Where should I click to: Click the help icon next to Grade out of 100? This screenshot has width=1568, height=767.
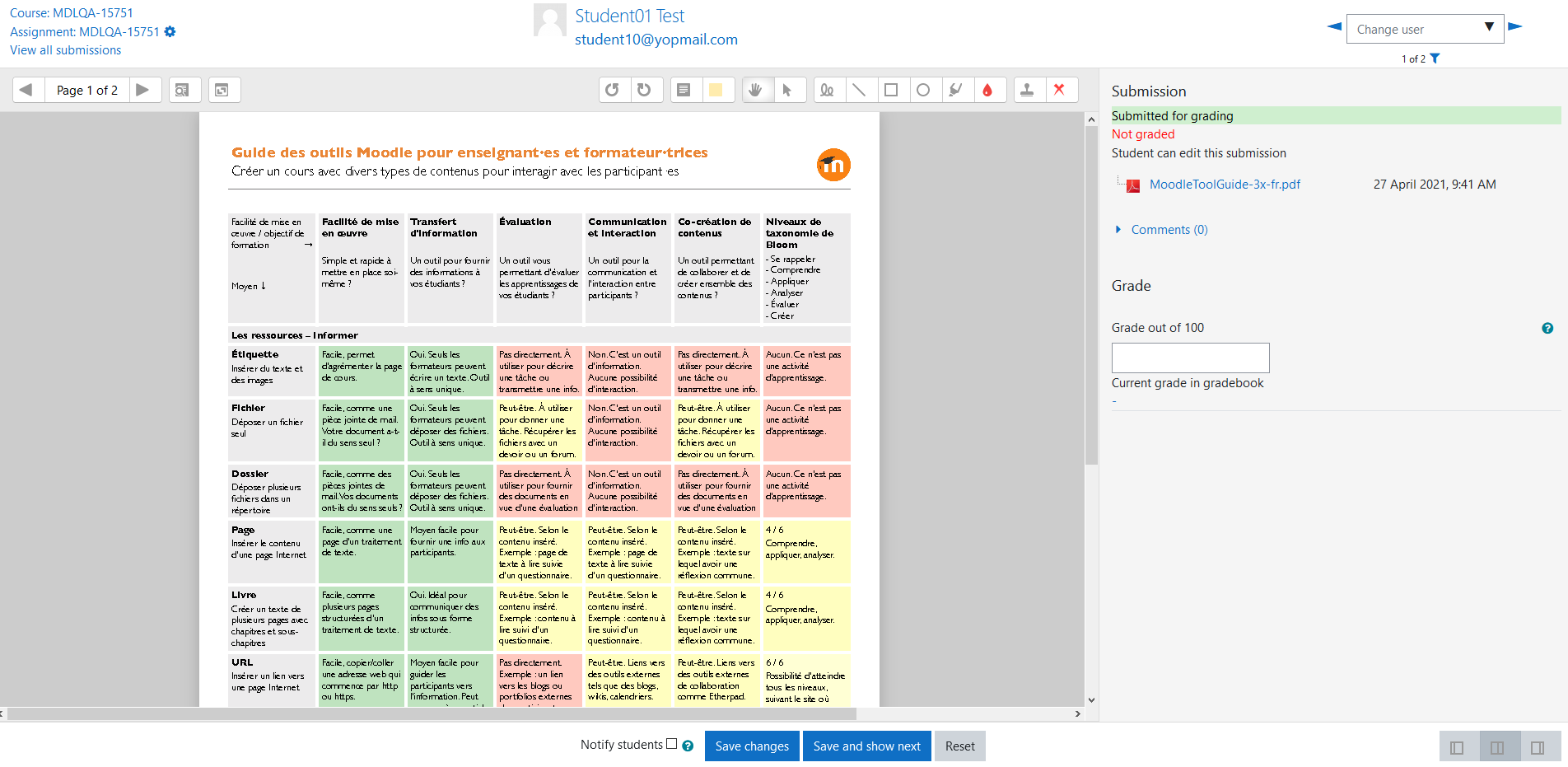click(1547, 328)
